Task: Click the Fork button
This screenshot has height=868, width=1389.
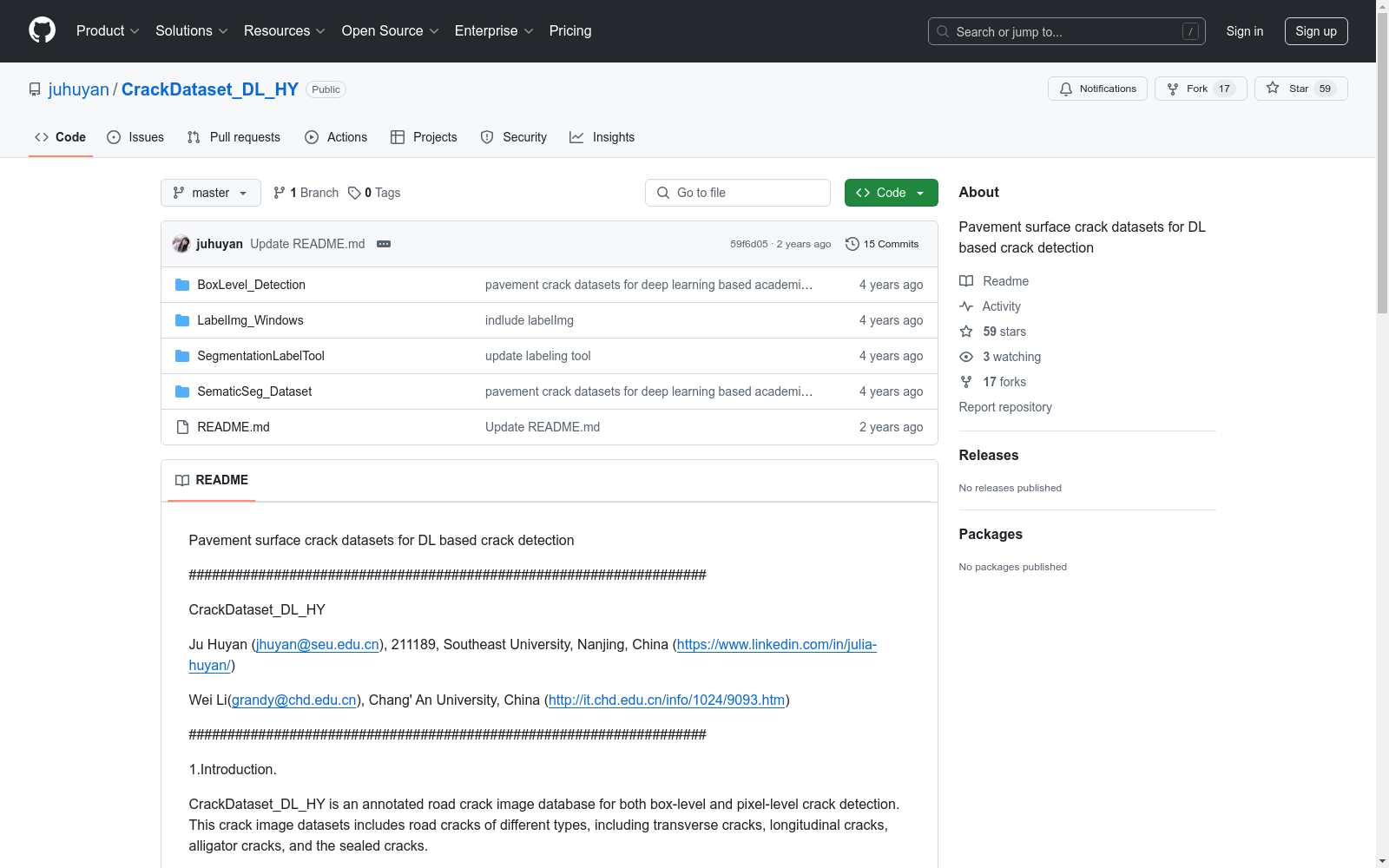Action: point(1201,89)
